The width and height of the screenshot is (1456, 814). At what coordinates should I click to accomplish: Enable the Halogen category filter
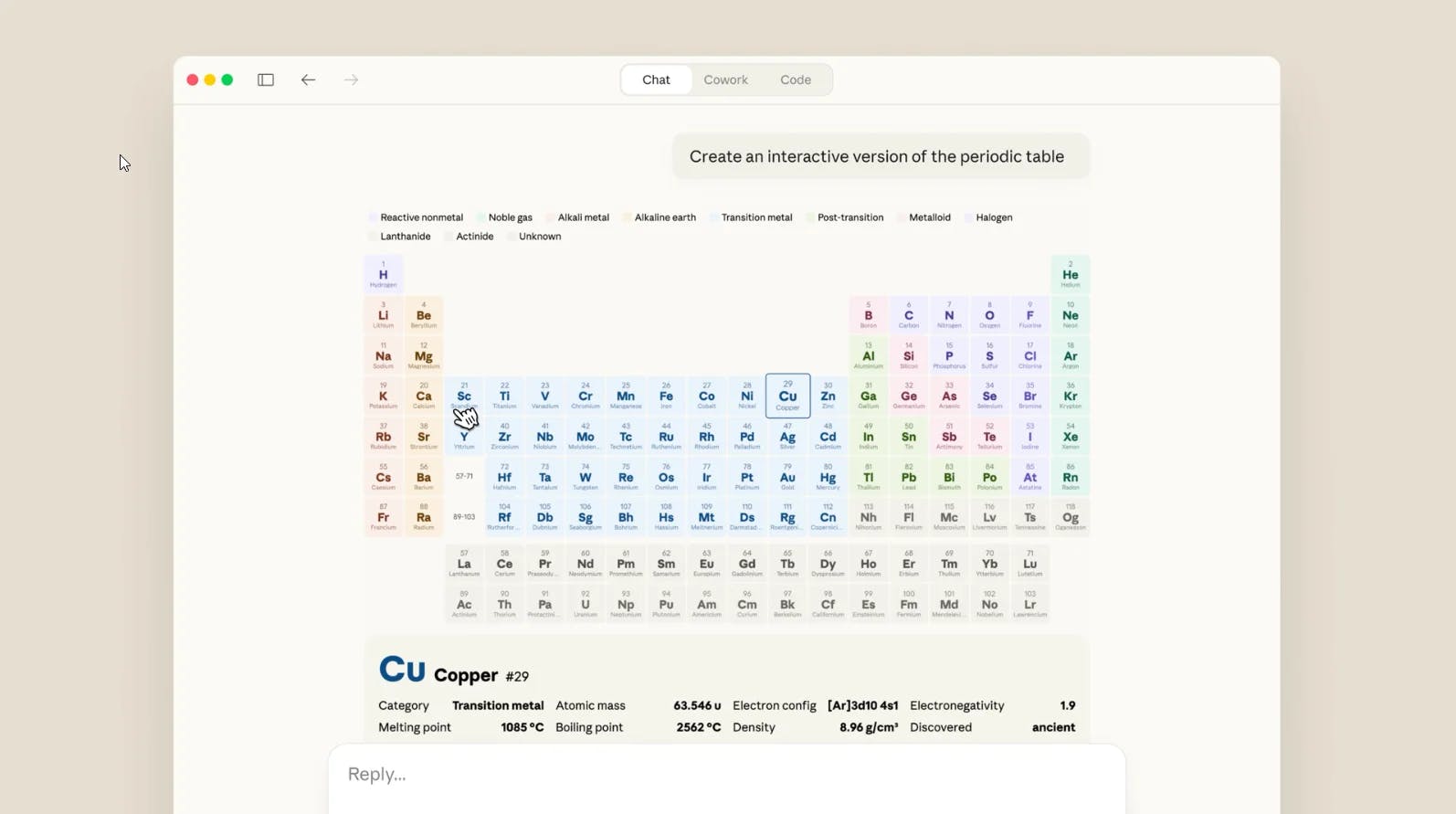(989, 217)
